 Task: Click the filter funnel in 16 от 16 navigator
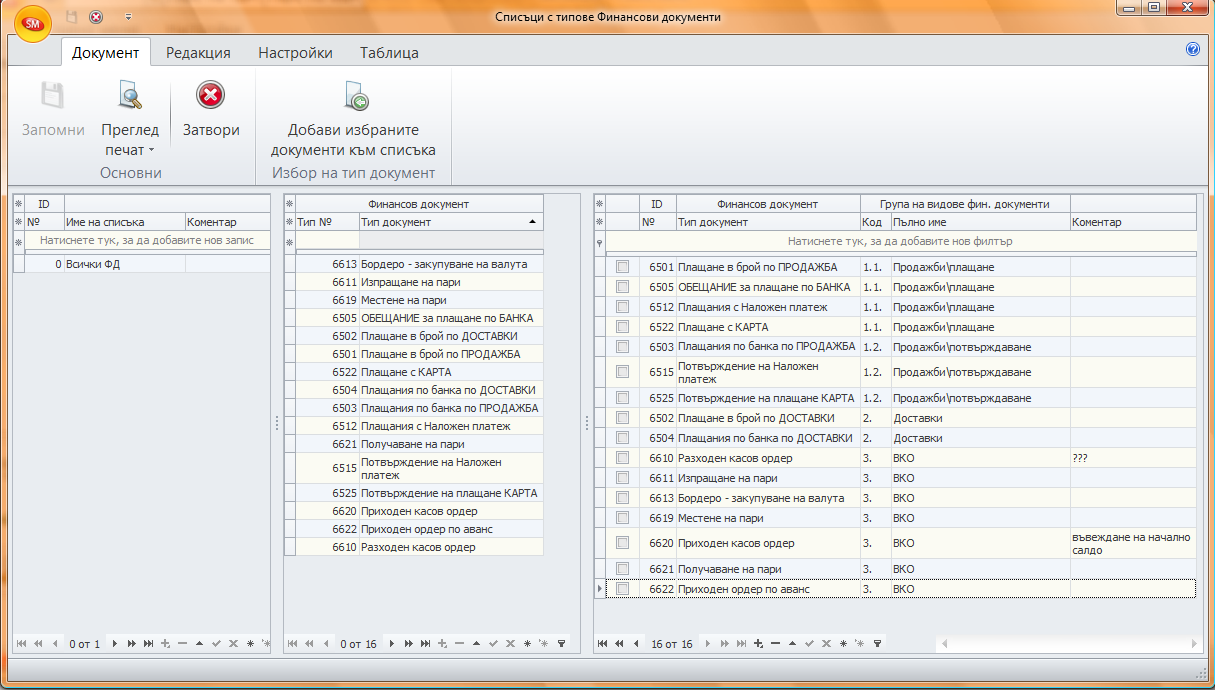tap(877, 644)
